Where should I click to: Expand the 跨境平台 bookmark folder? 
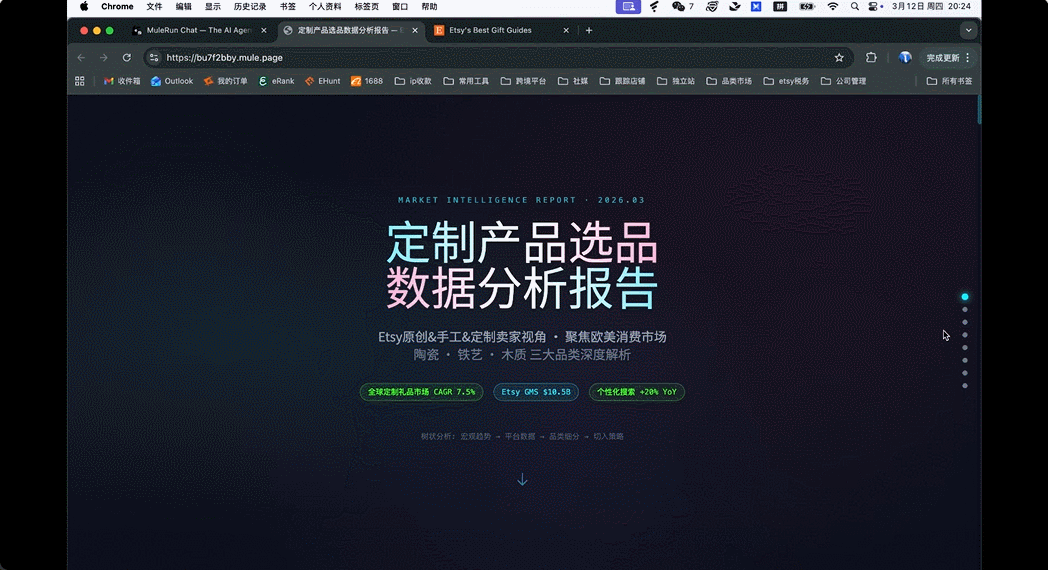click(523, 81)
